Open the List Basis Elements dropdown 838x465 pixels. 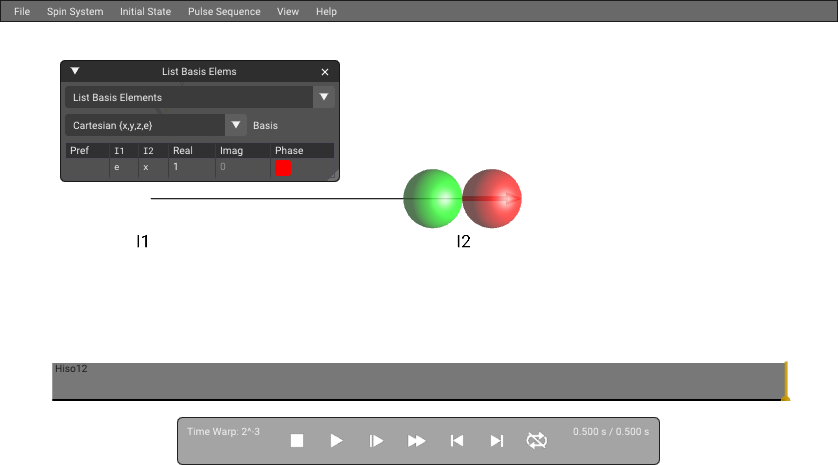click(200, 97)
